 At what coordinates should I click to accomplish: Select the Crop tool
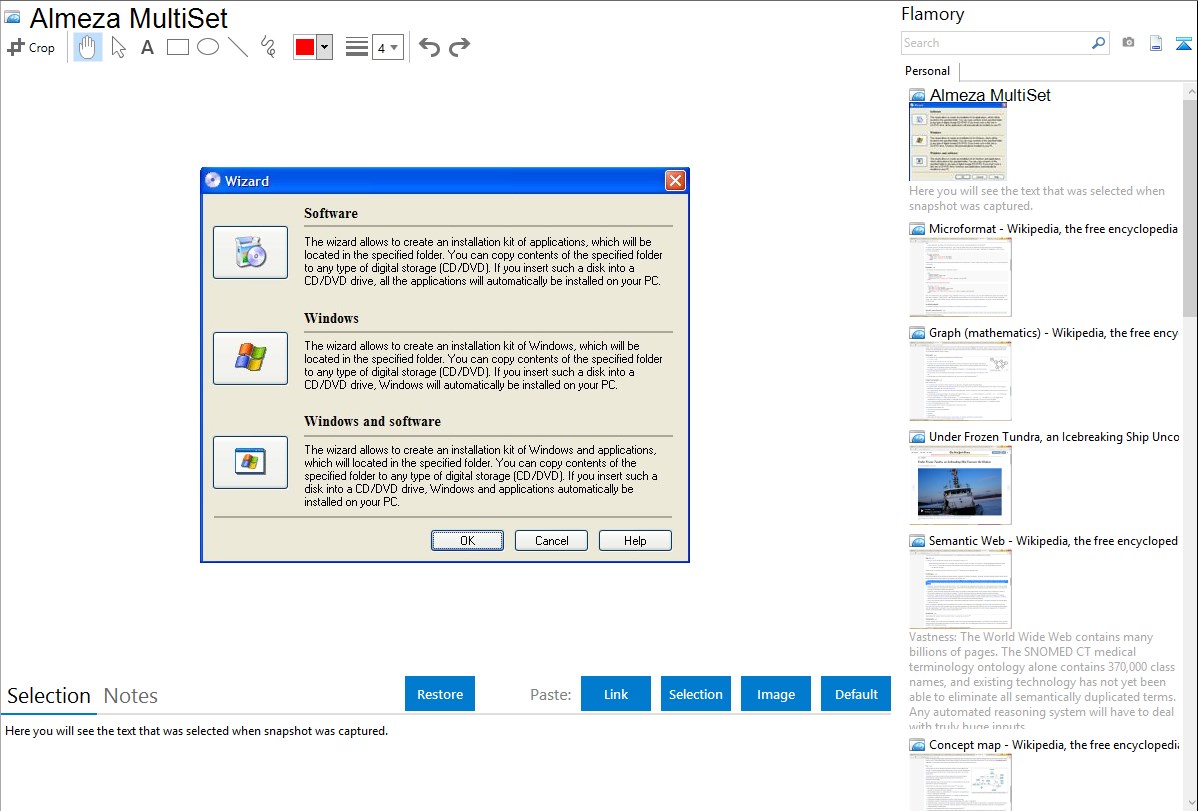(31, 47)
